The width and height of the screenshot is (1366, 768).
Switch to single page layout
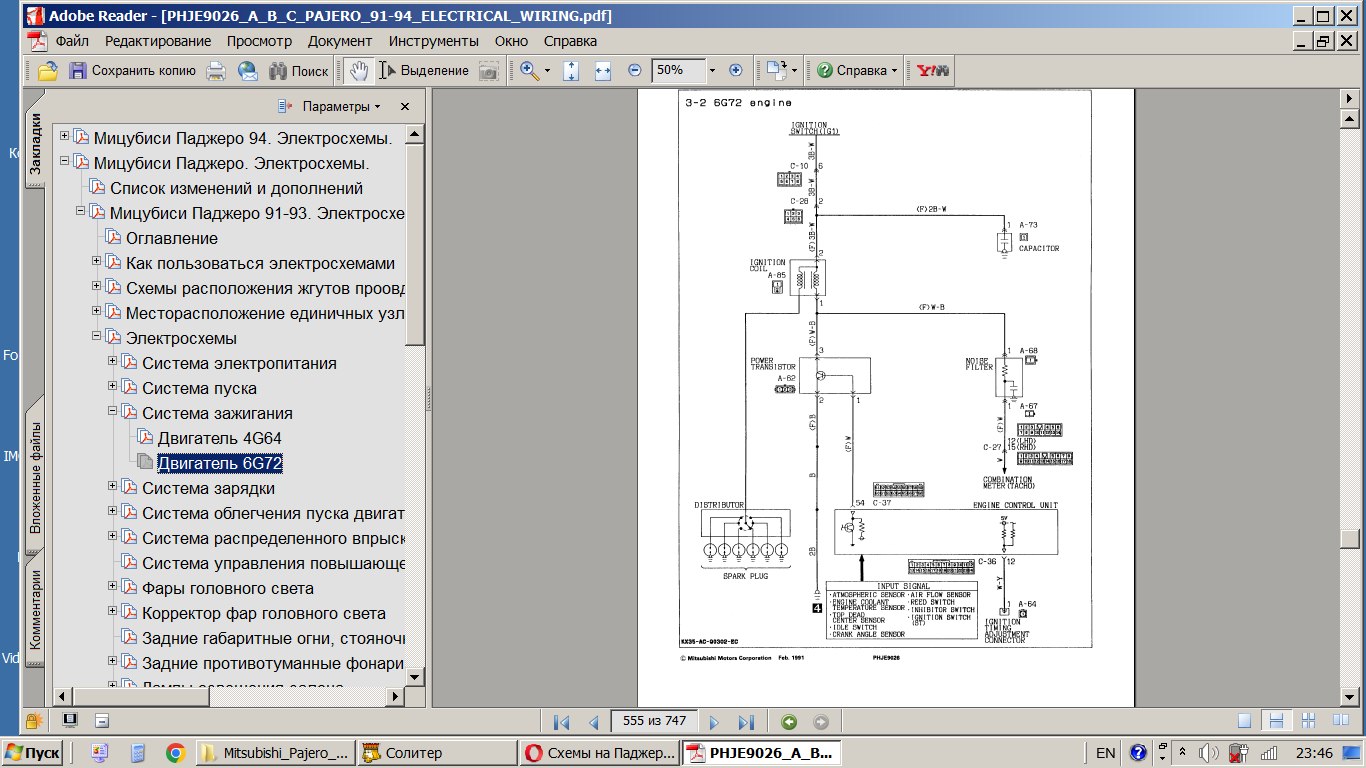click(x=1244, y=721)
